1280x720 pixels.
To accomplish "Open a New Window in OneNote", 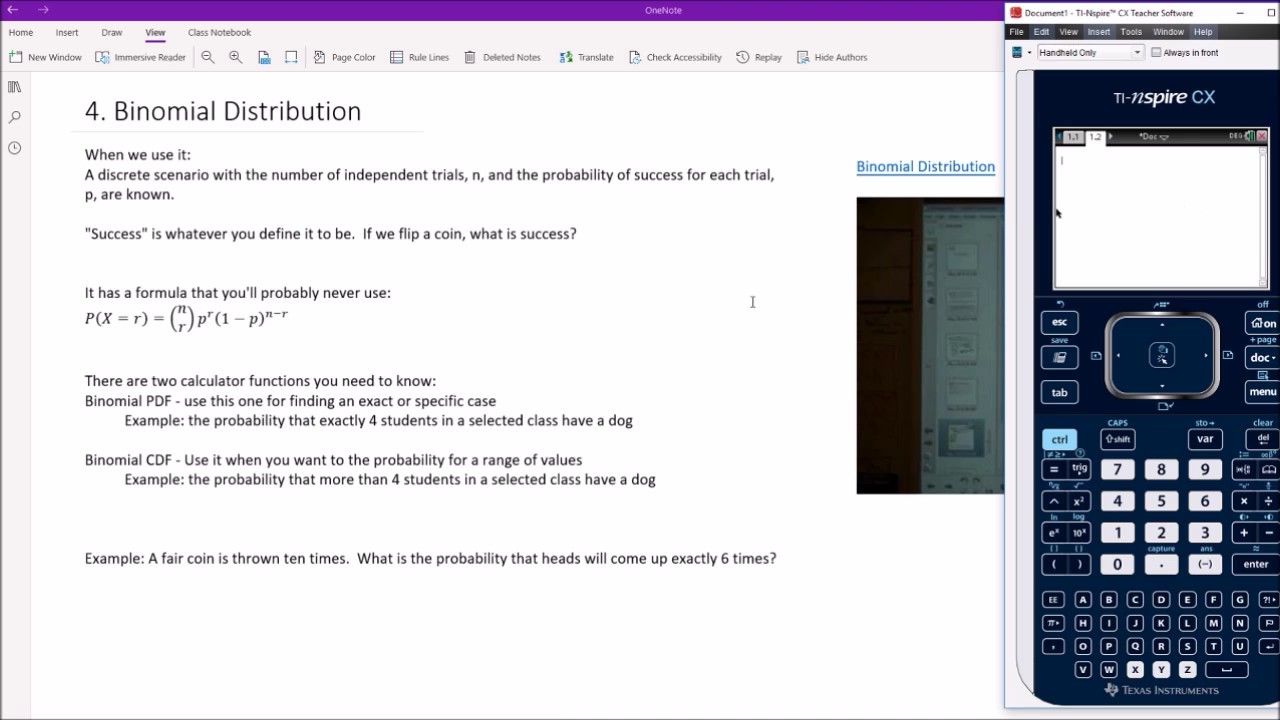I will click(45, 57).
